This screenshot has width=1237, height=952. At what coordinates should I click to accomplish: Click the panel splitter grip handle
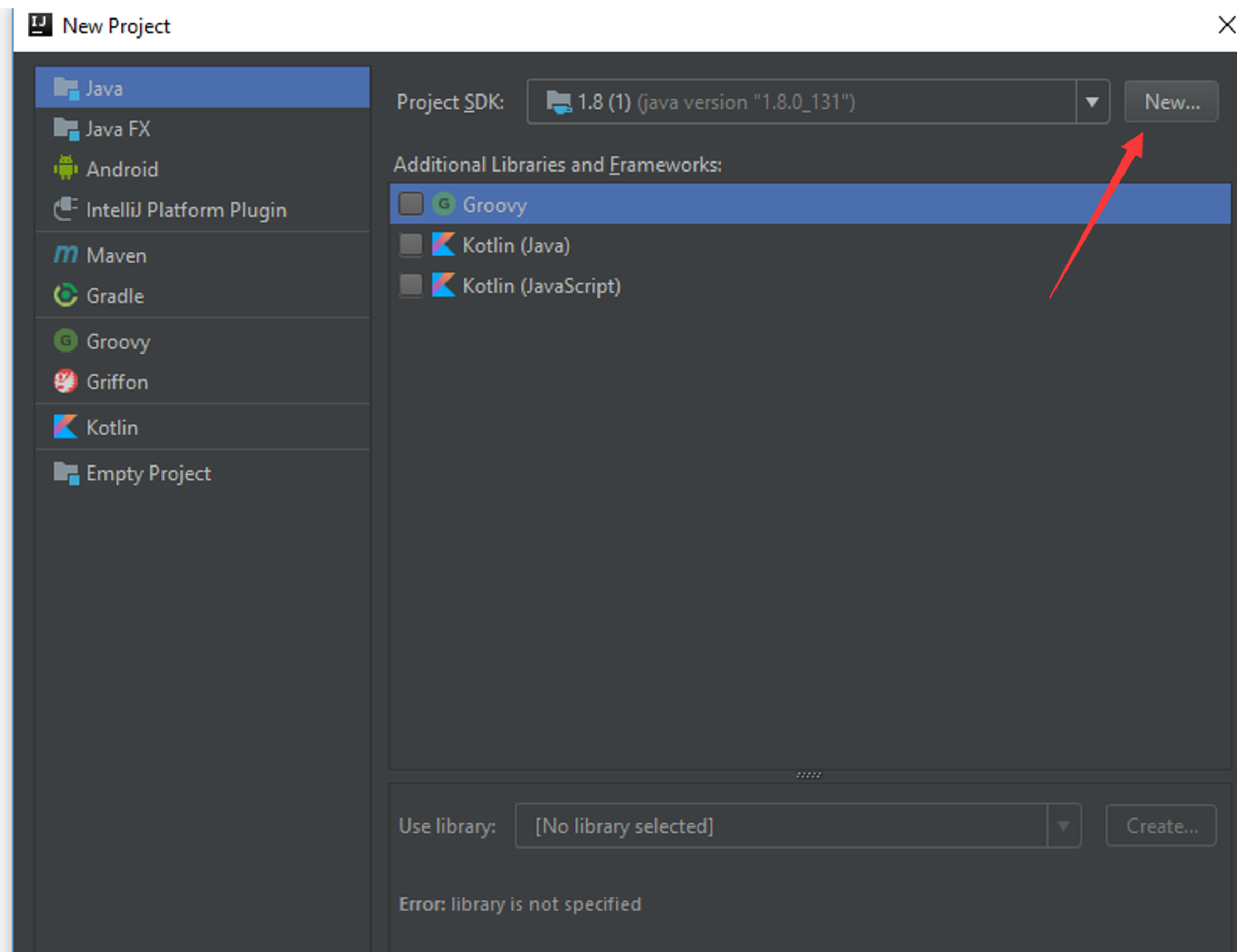point(809,775)
